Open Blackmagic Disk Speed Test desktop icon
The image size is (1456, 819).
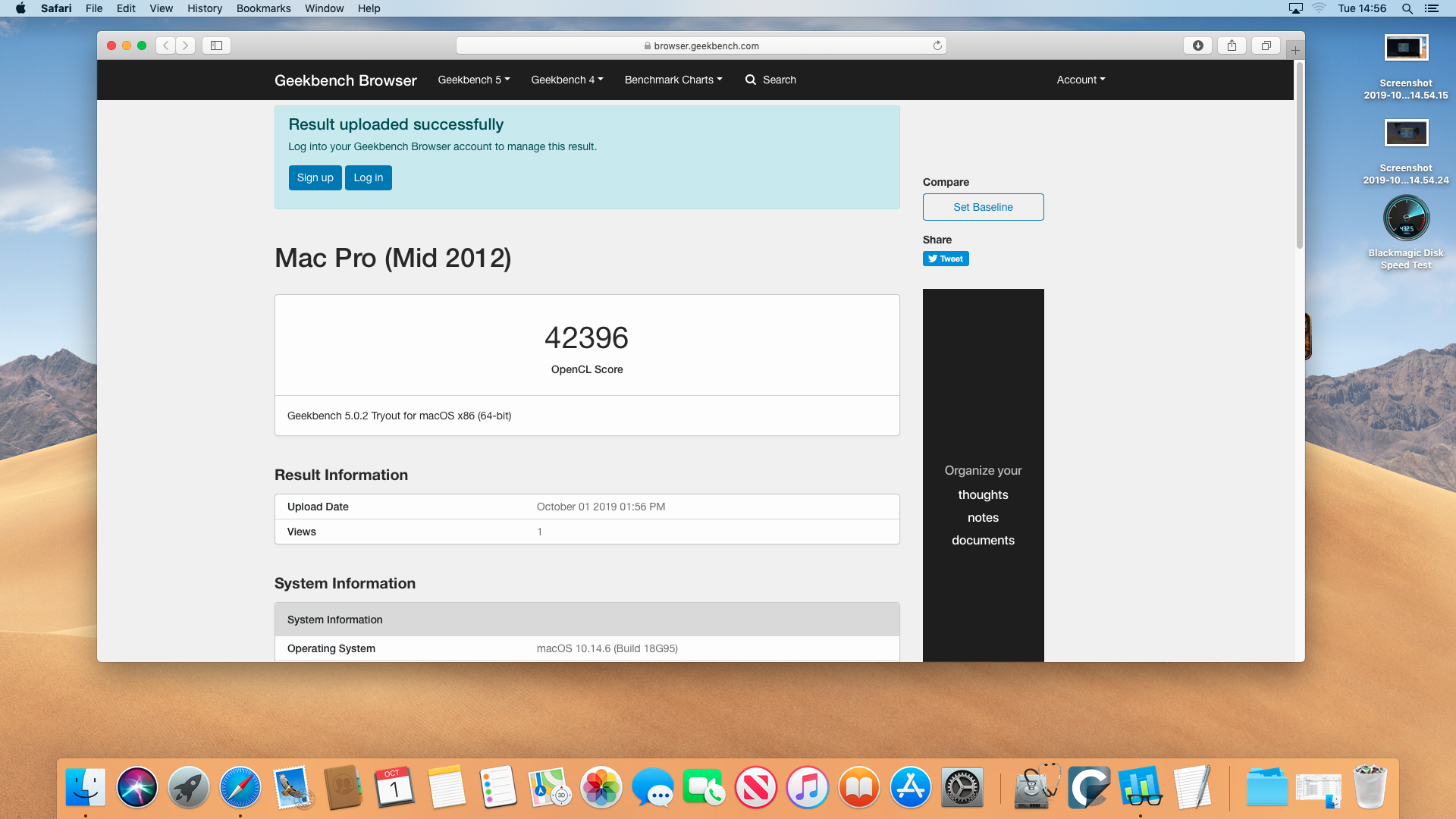pyautogui.click(x=1406, y=218)
